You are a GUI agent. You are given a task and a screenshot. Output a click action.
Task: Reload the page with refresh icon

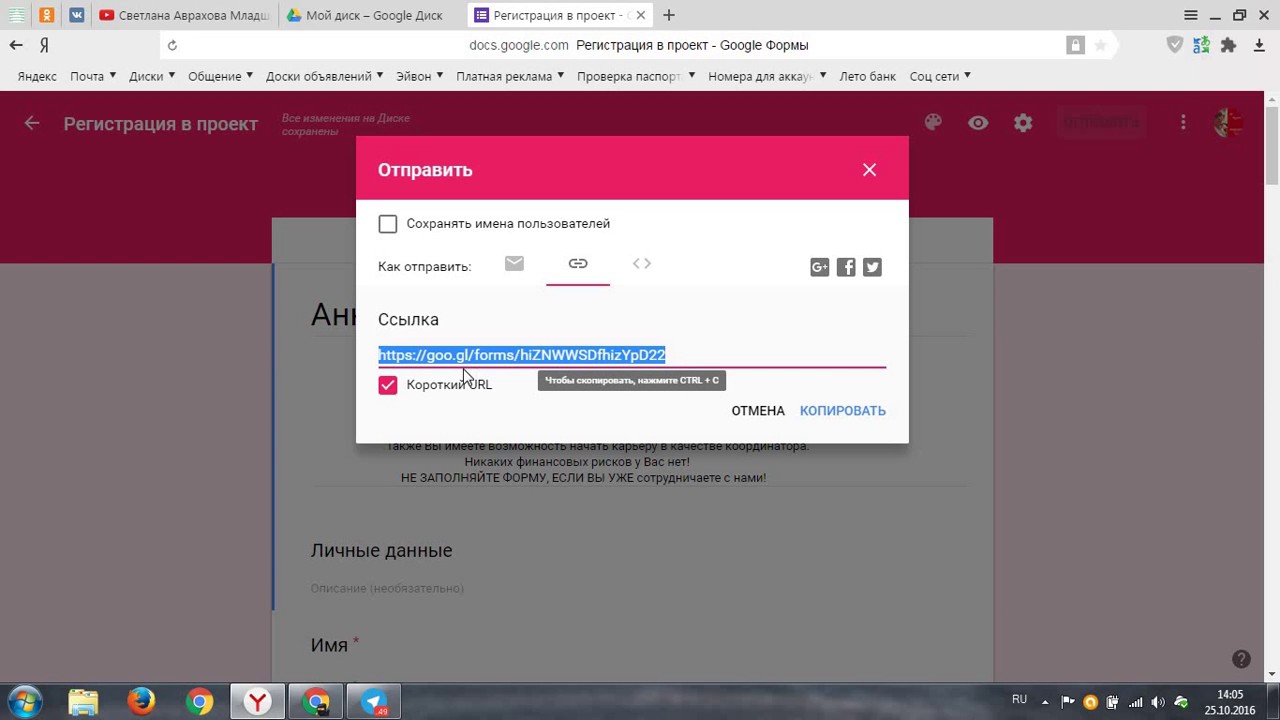coord(172,45)
